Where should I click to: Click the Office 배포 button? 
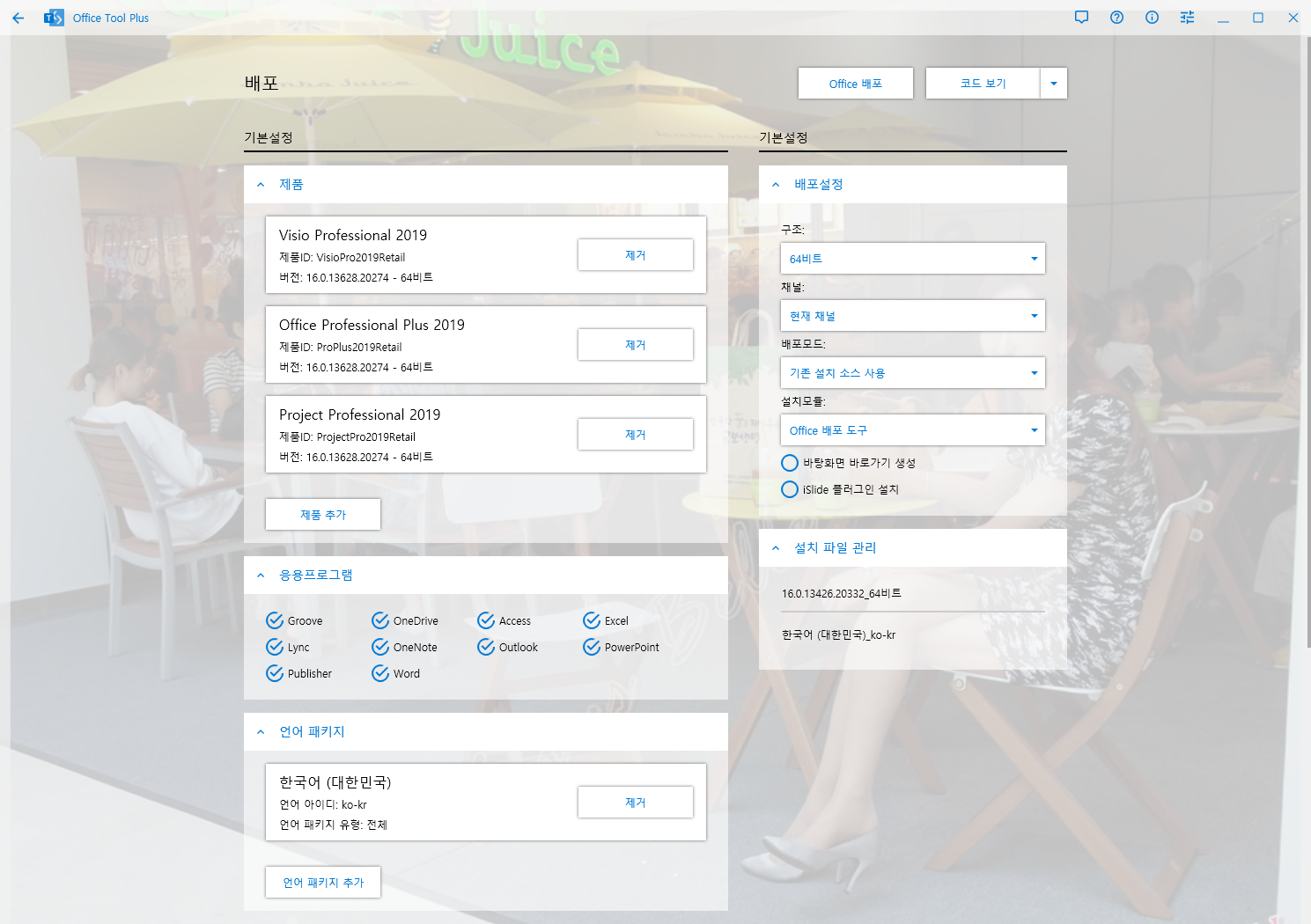[x=856, y=84]
